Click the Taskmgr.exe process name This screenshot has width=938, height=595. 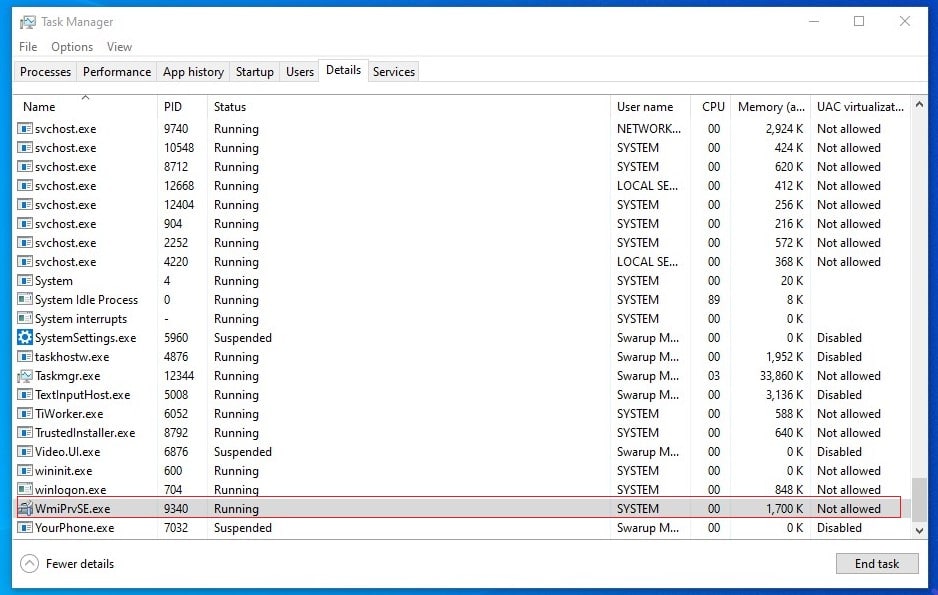point(68,376)
